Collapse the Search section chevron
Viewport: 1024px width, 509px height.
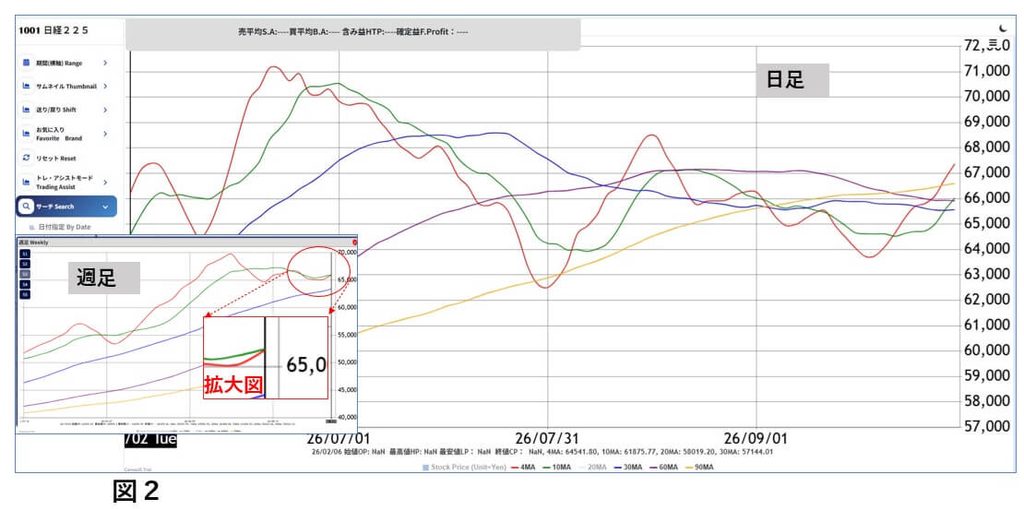point(105,206)
